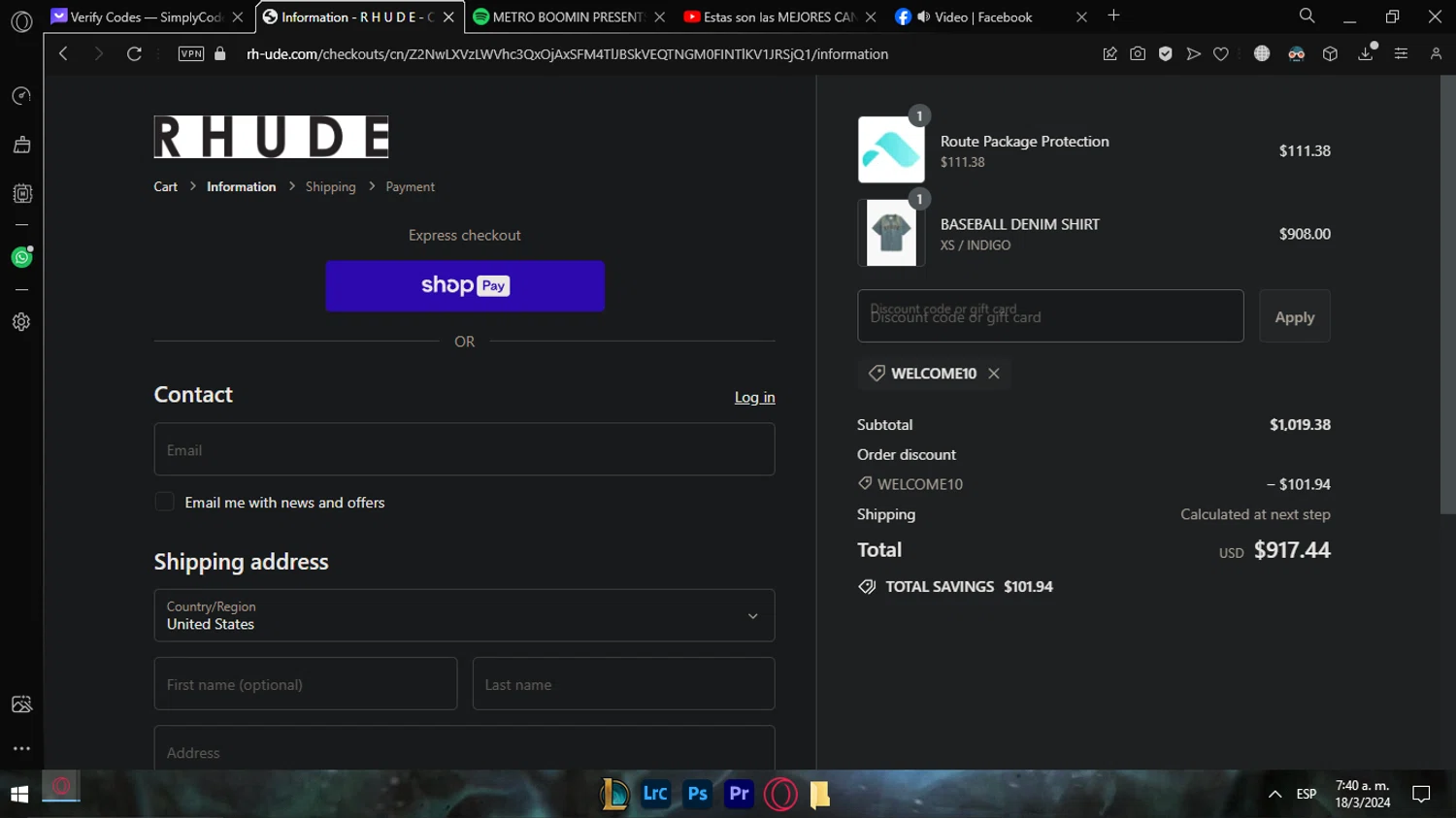
Task: Click the Discount code or gift card field
Action: point(1050,316)
